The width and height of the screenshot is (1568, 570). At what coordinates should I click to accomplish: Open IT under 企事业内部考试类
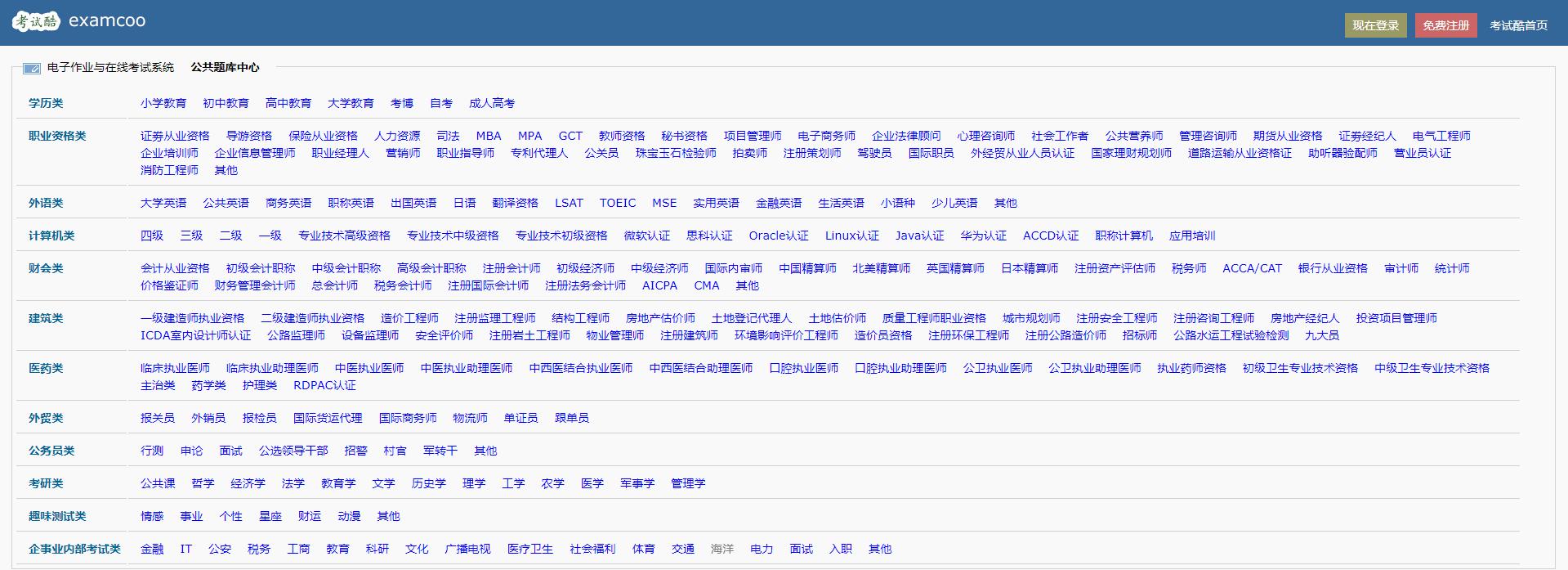[x=186, y=549]
